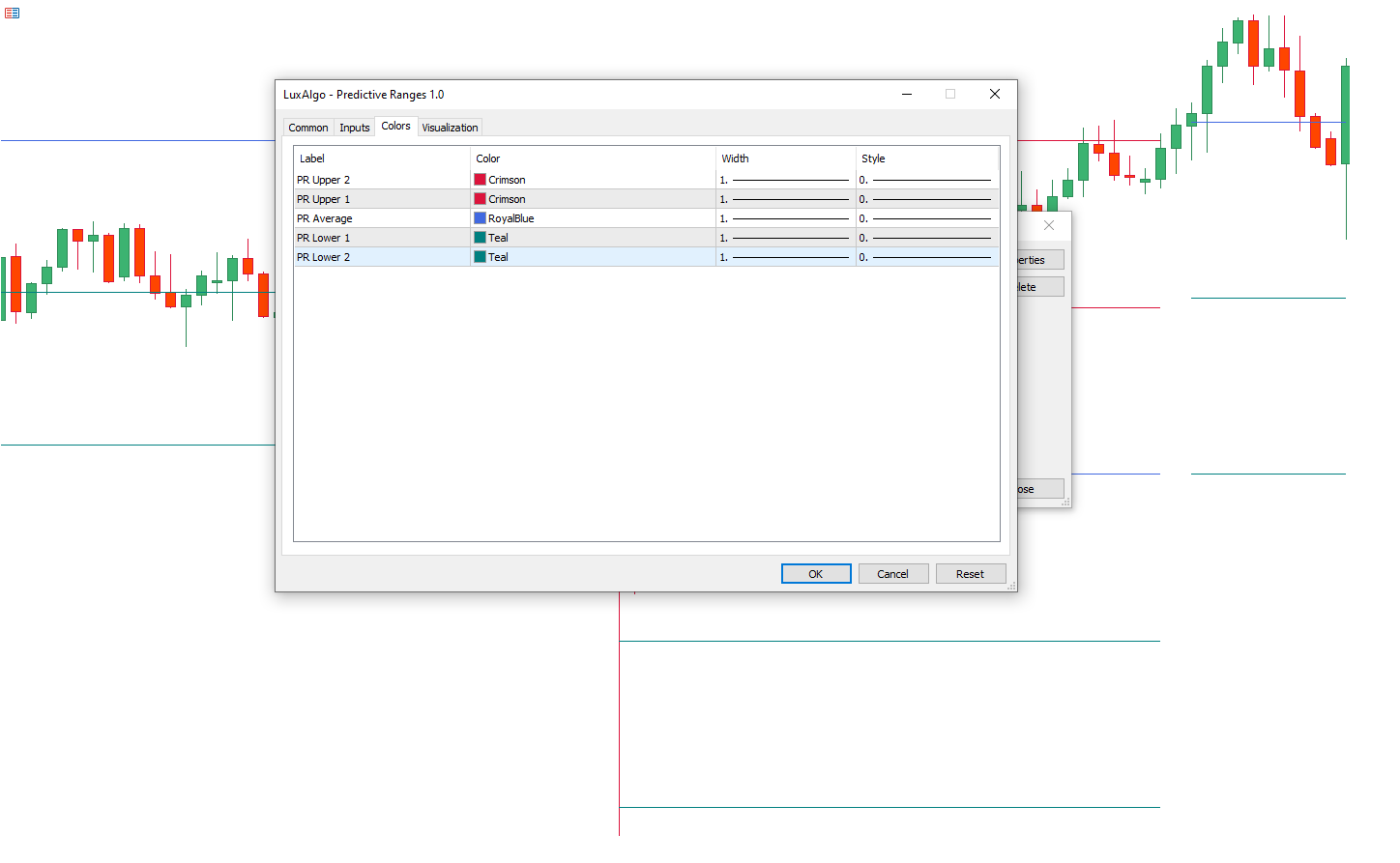This screenshot has height=863, width=1400.
Task: Open the line style selector for PR Lower 1
Action: pos(926,238)
